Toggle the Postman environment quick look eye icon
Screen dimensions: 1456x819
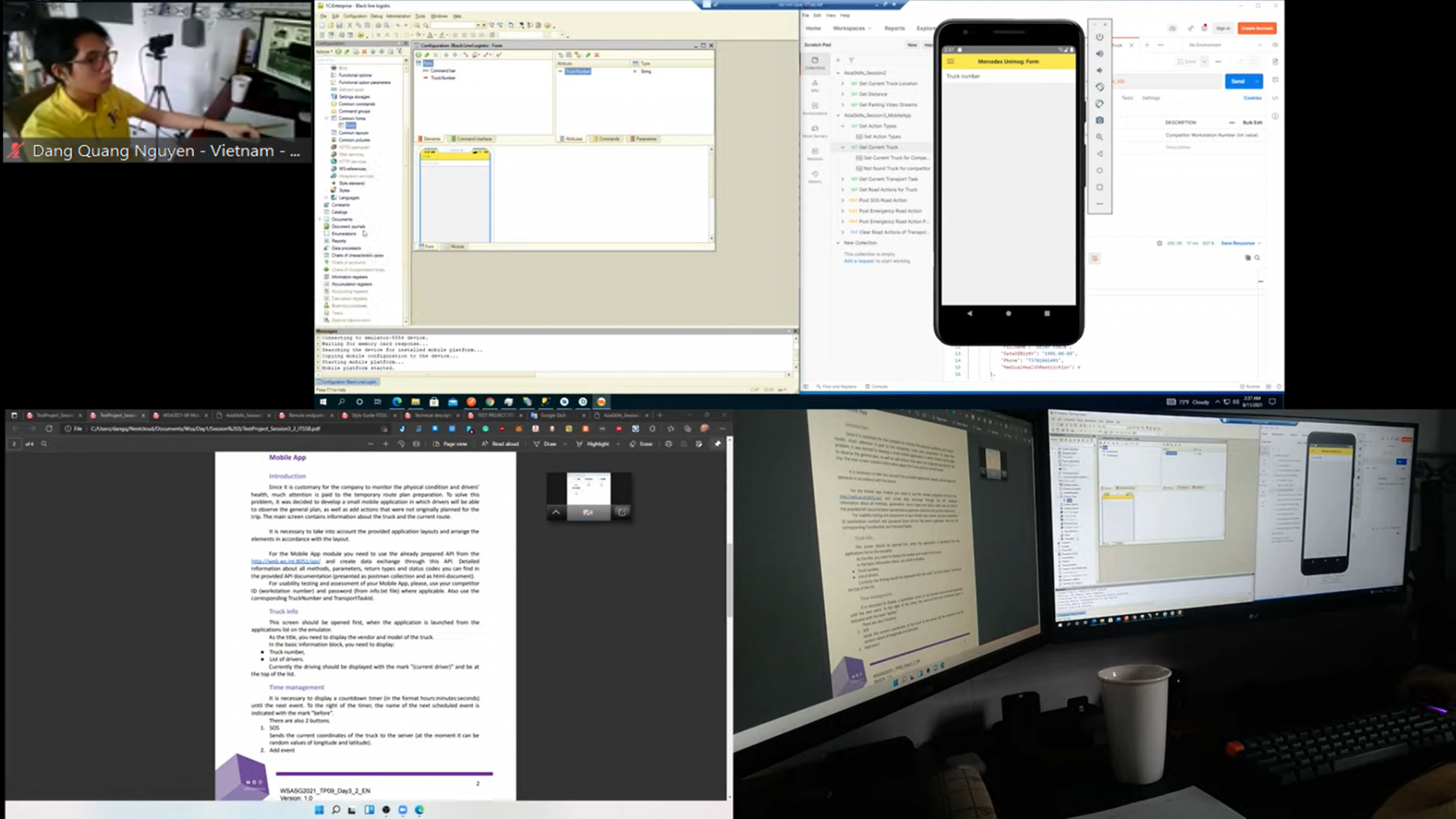pos(1276,45)
